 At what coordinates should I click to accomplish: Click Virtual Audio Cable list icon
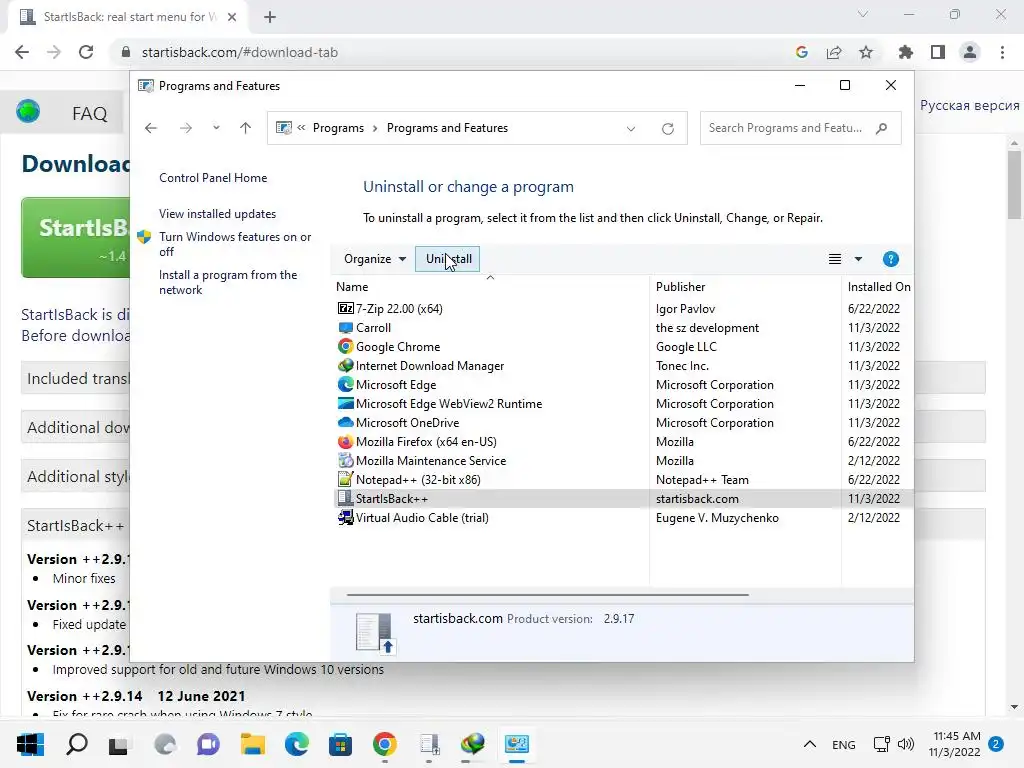345,517
